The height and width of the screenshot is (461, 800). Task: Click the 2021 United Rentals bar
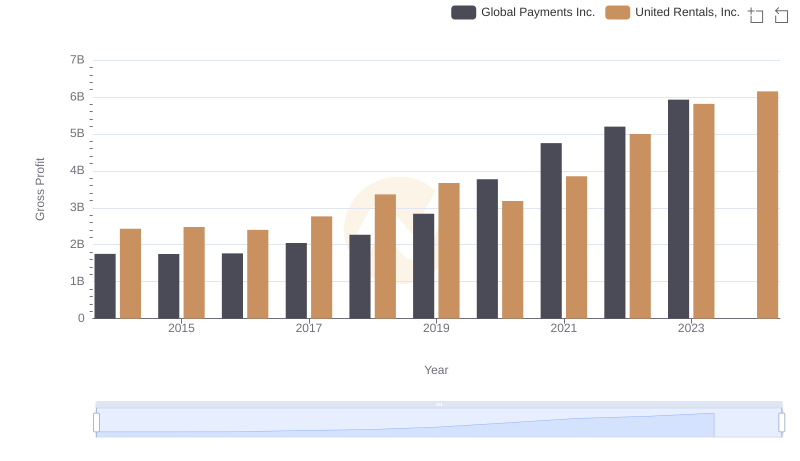pyautogui.click(x=577, y=247)
